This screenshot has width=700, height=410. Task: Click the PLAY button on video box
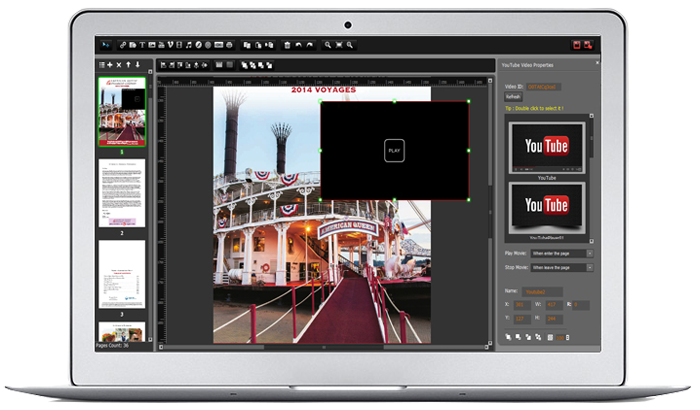point(394,150)
